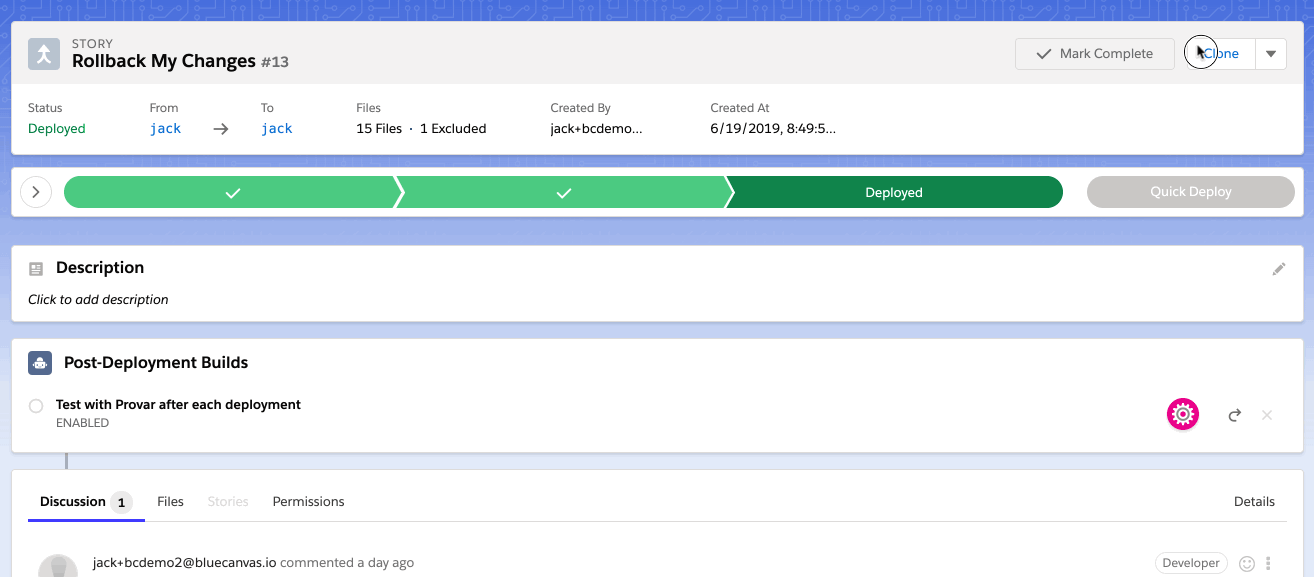Screen dimensions: 1314x577
Task: Switch to the Stories tab
Action: point(228,502)
